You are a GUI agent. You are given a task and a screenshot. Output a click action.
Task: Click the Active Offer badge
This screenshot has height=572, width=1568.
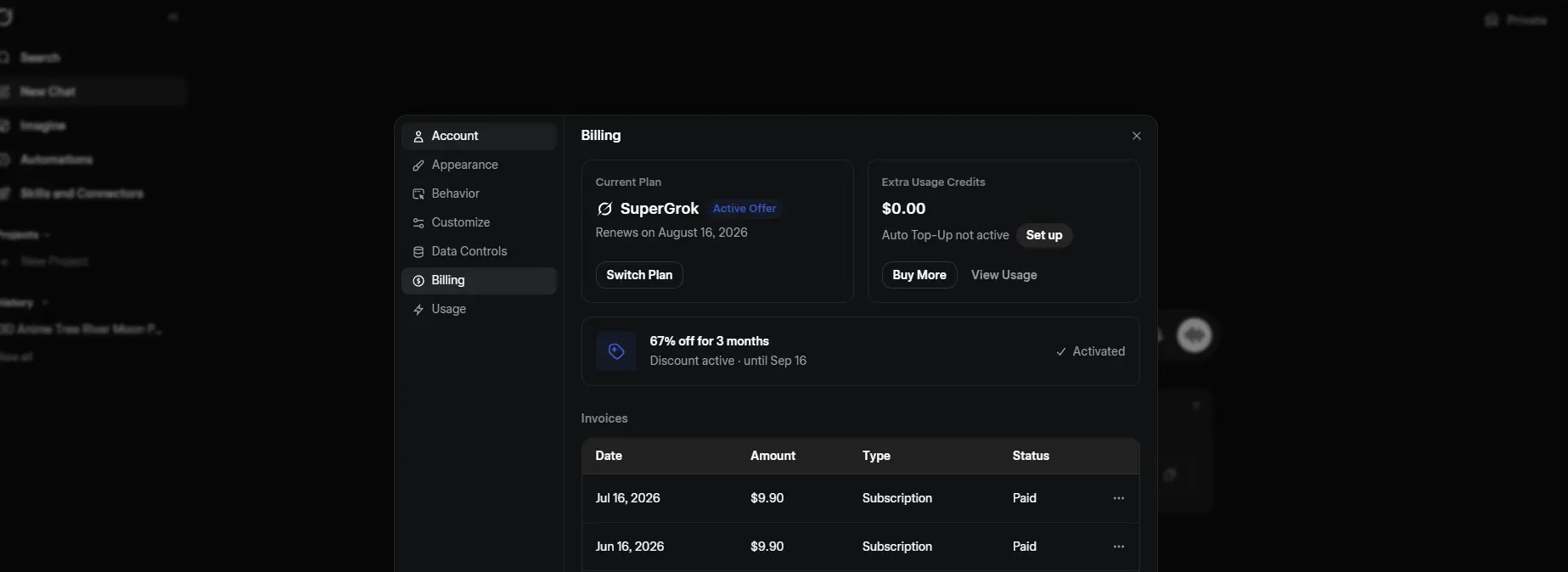[x=745, y=209]
